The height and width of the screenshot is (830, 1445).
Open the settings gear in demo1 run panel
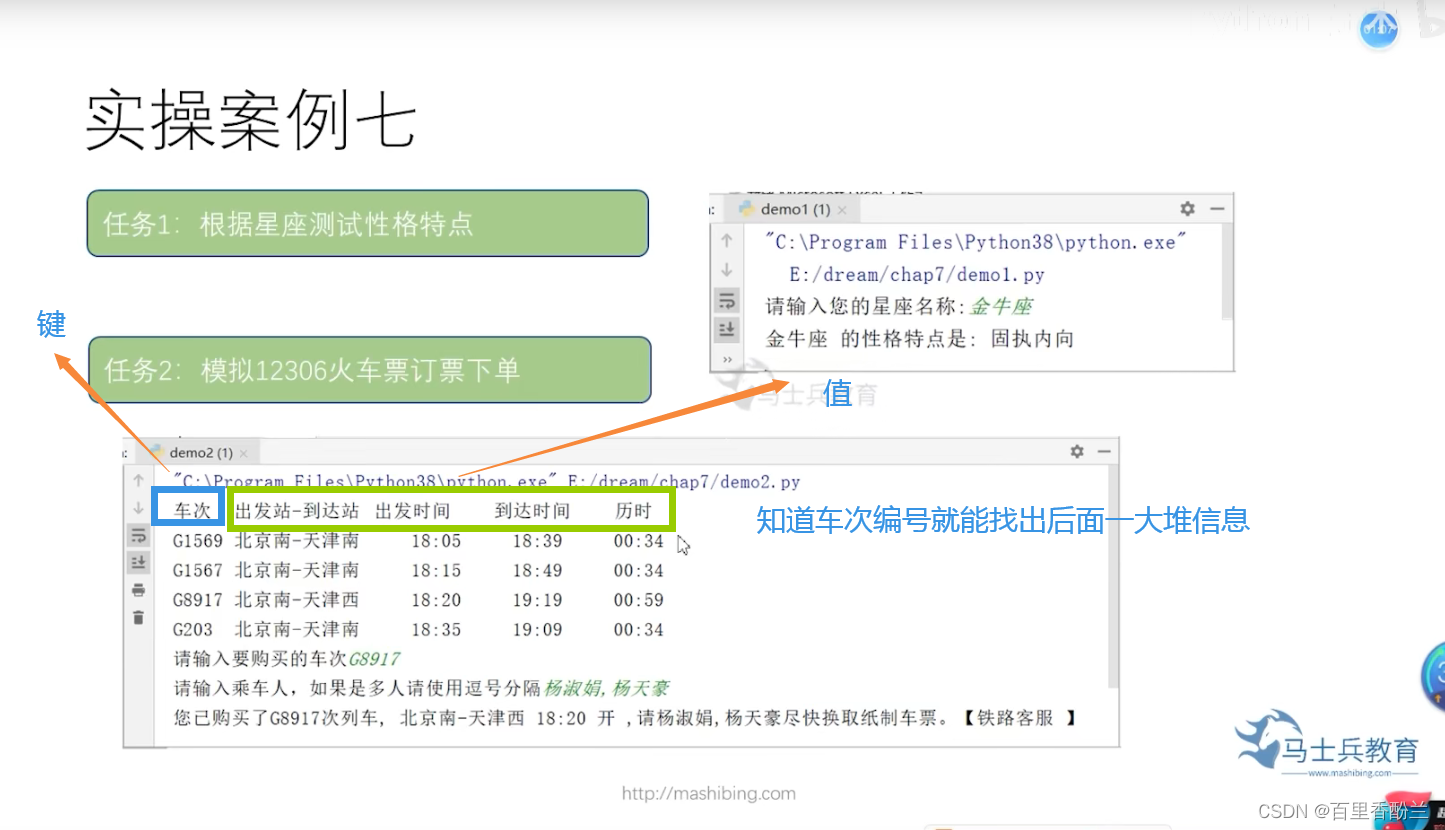pos(1187,209)
